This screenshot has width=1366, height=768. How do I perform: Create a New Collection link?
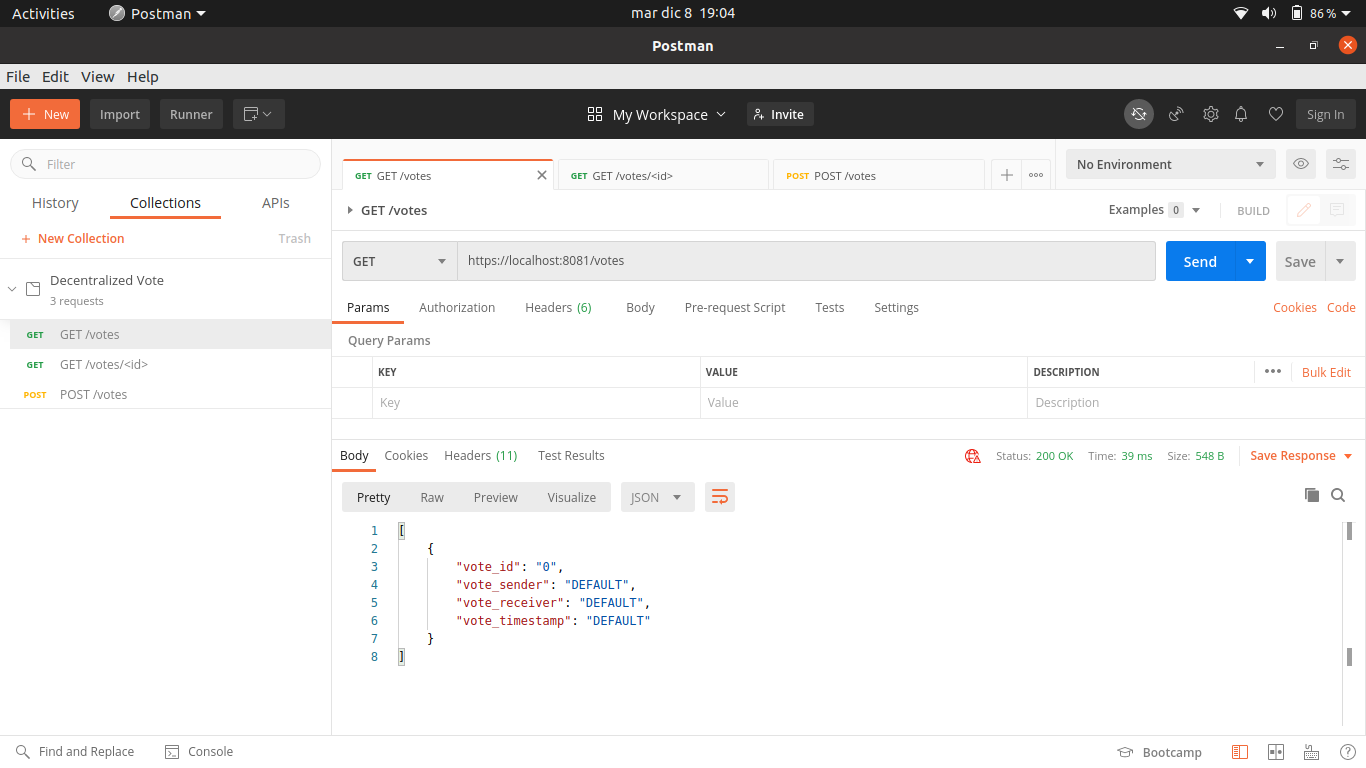coord(73,238)
